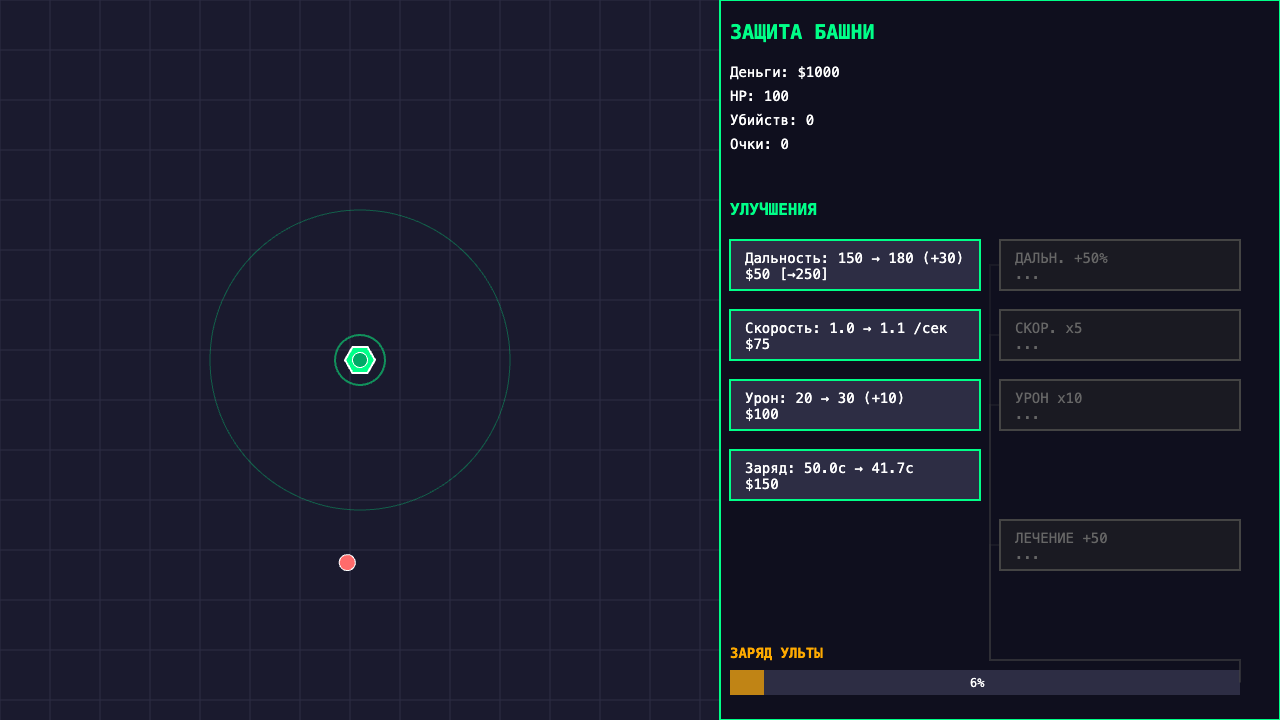Click the УЛУЧШЕНИЯ section header
The image size is (1280, 720).
[x=773, y=209]
